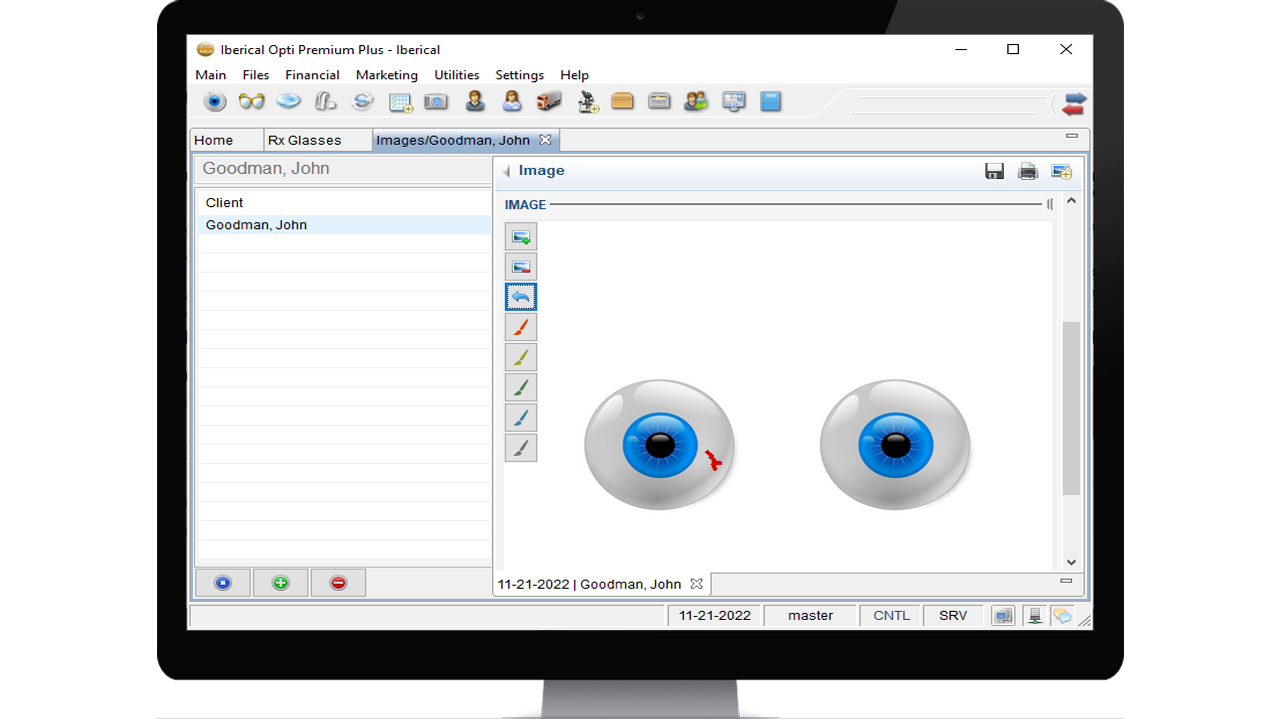Print the image using the printer icon
1280x719 pixels.
click(x=1027, y=171)
